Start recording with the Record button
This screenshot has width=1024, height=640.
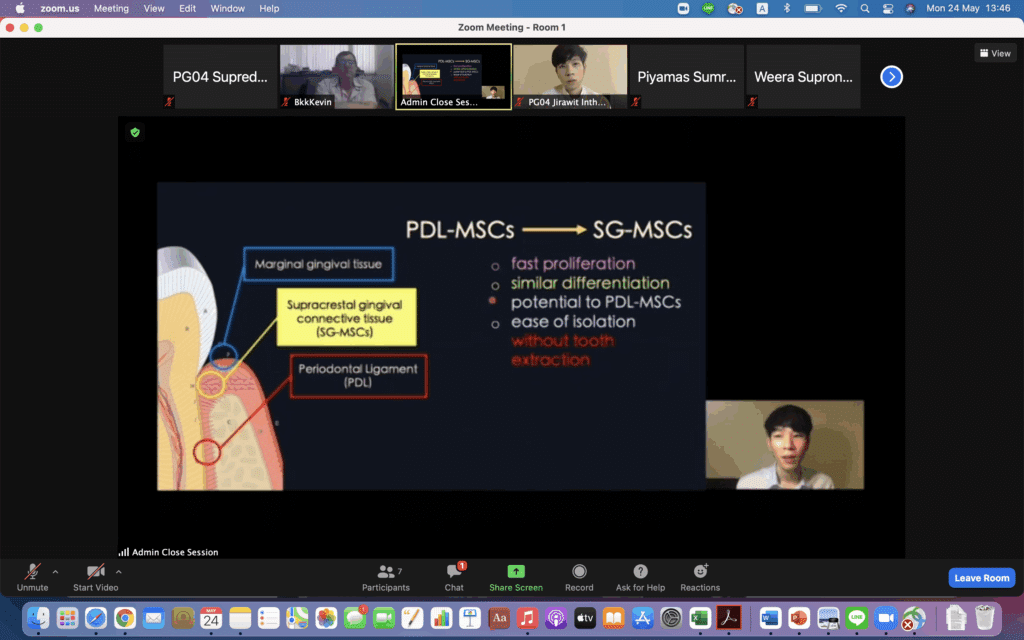pos(579,577)
